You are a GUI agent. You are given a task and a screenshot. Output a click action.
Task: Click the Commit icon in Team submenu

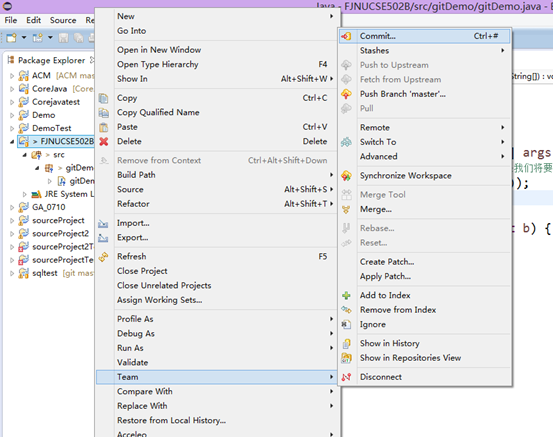coord(346,36)
